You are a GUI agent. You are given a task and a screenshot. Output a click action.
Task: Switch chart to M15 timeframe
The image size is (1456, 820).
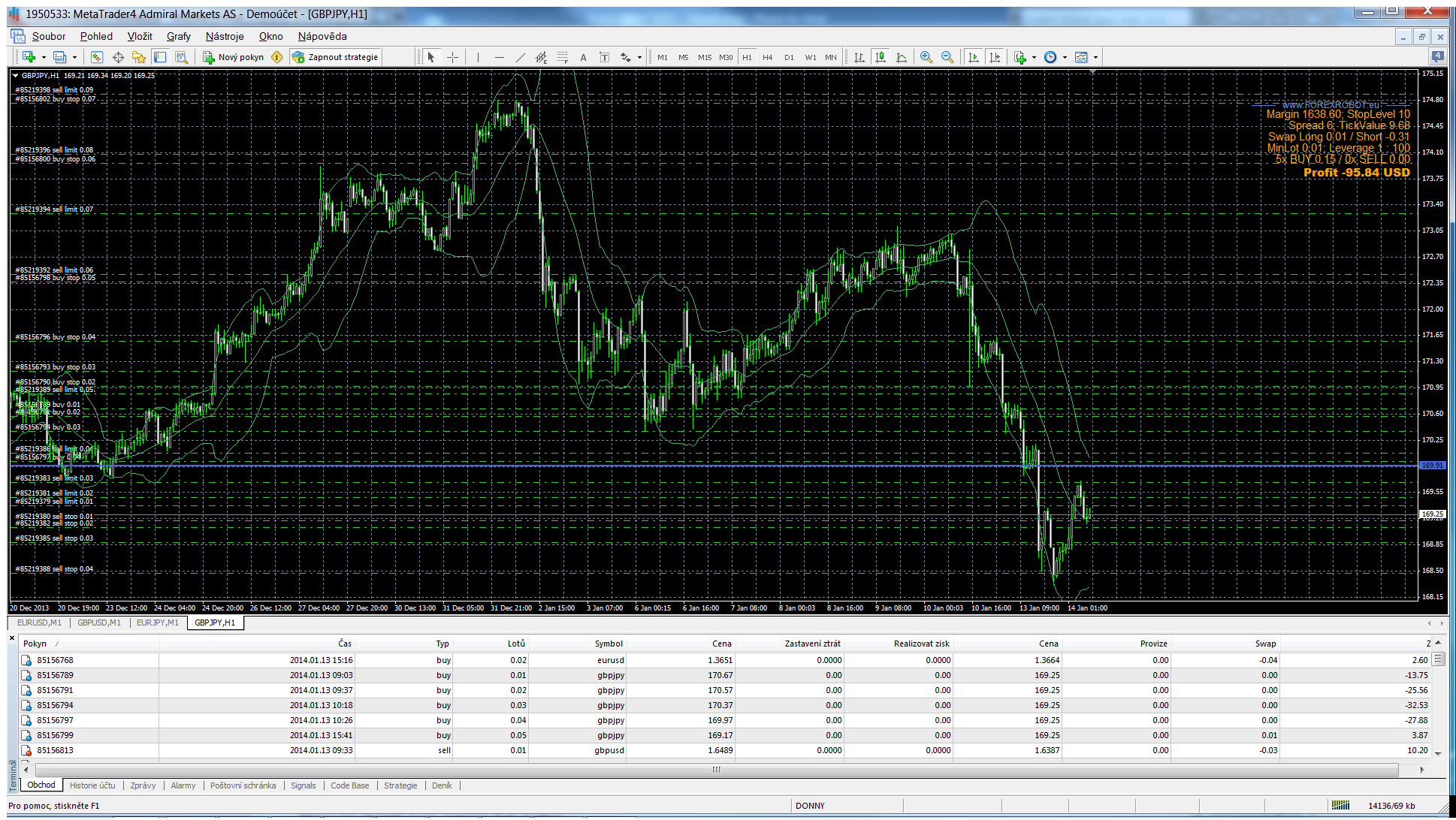coord(704,57)
